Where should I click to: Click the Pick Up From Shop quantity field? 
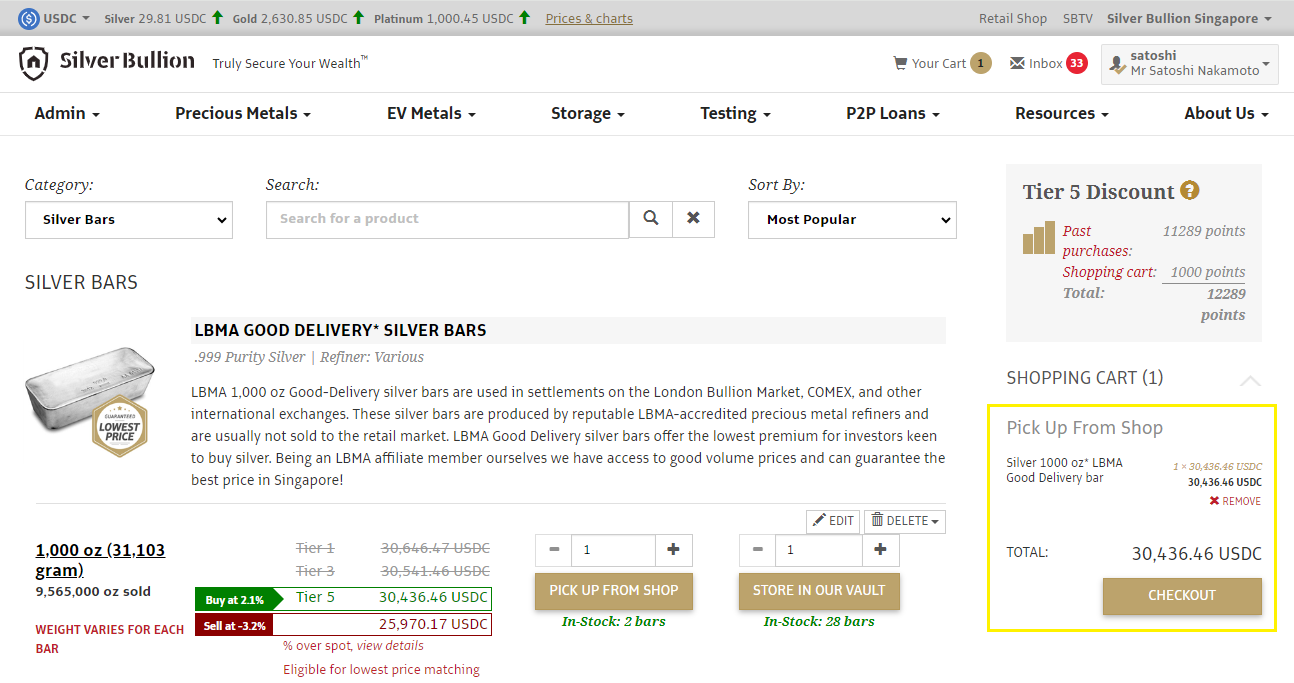coord(613,550)
